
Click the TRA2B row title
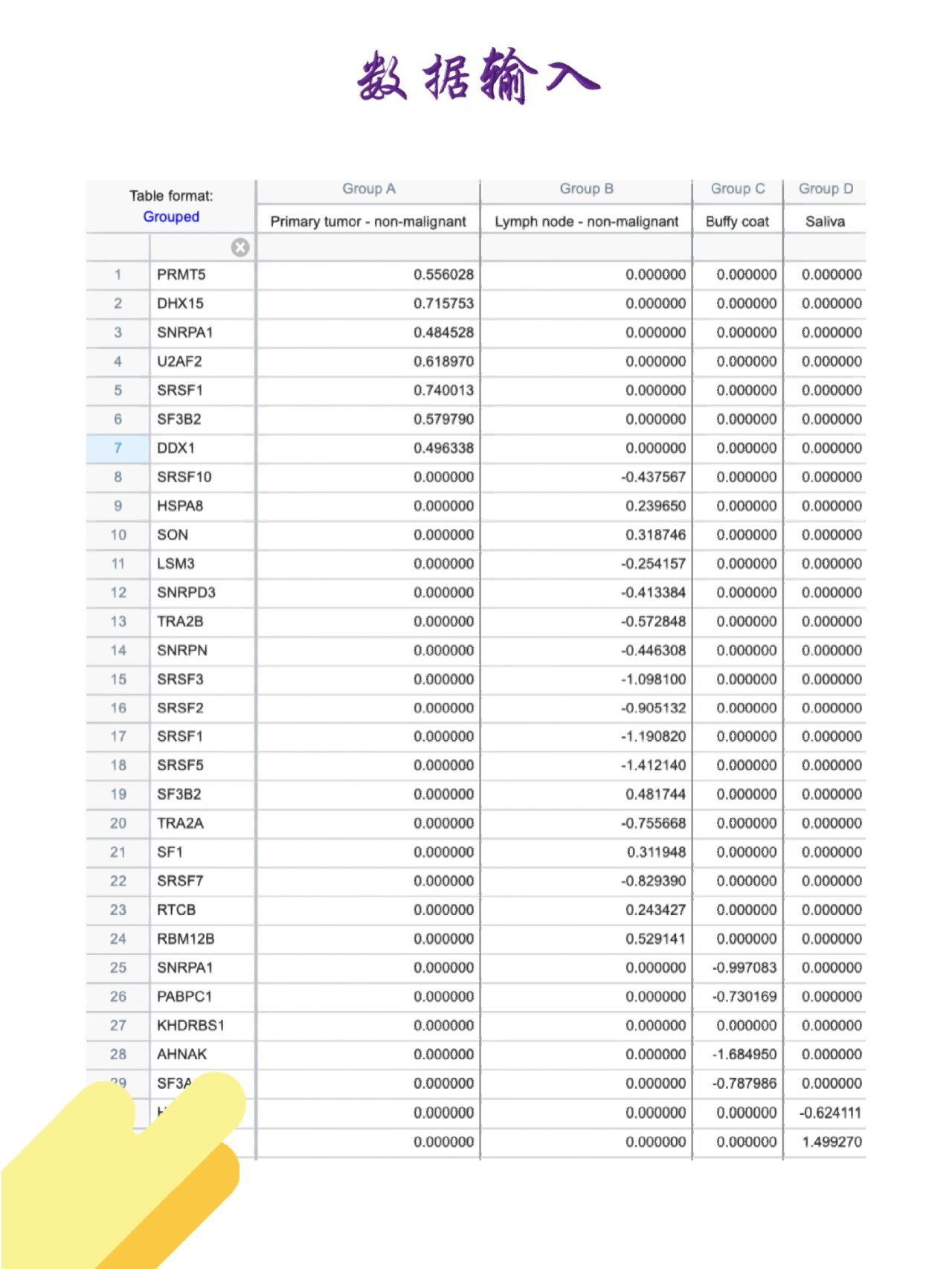point(180,621)
